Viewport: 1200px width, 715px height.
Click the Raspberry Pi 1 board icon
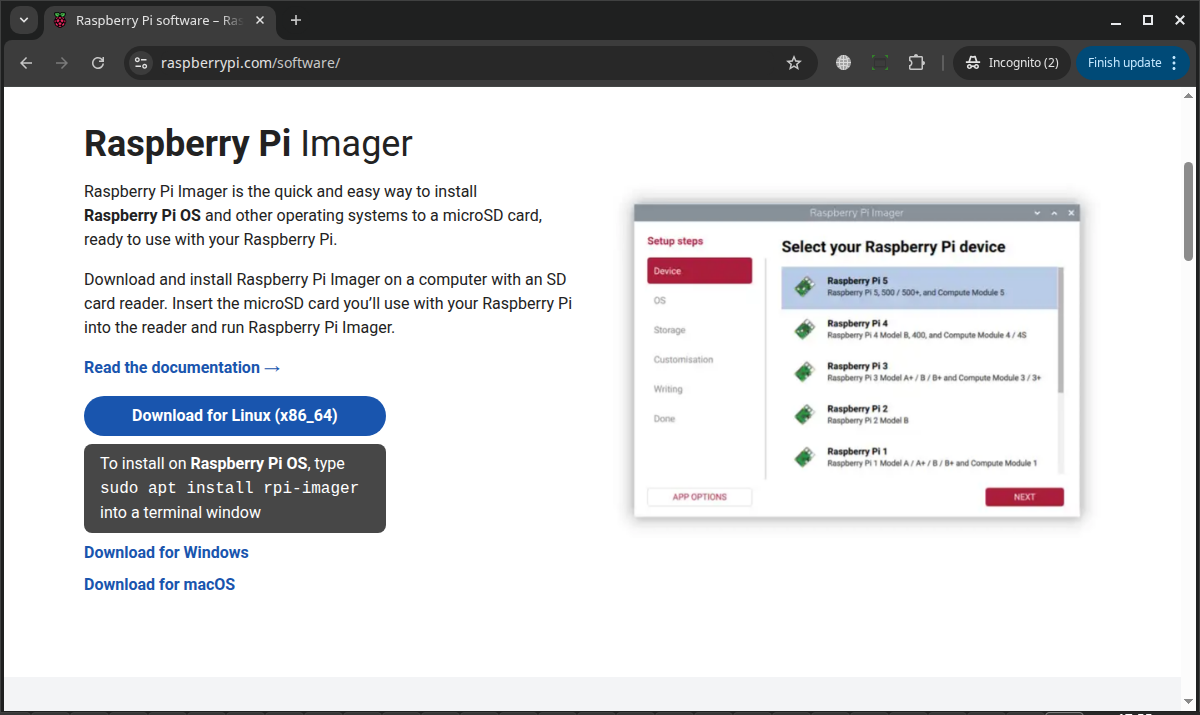tap(805, 457)
